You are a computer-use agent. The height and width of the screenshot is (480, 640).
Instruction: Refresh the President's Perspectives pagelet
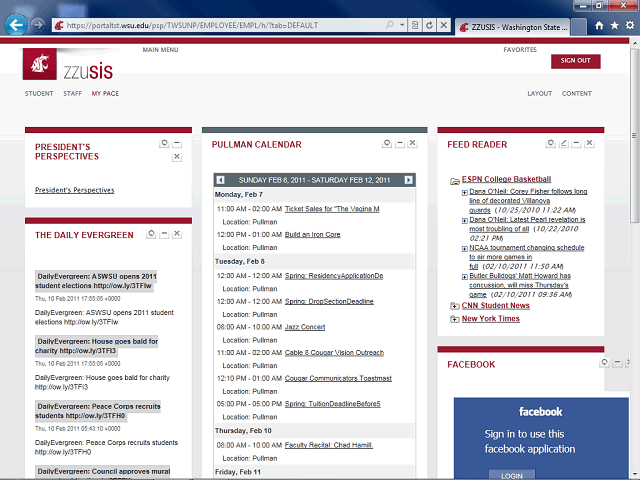(x=164, y=144)
